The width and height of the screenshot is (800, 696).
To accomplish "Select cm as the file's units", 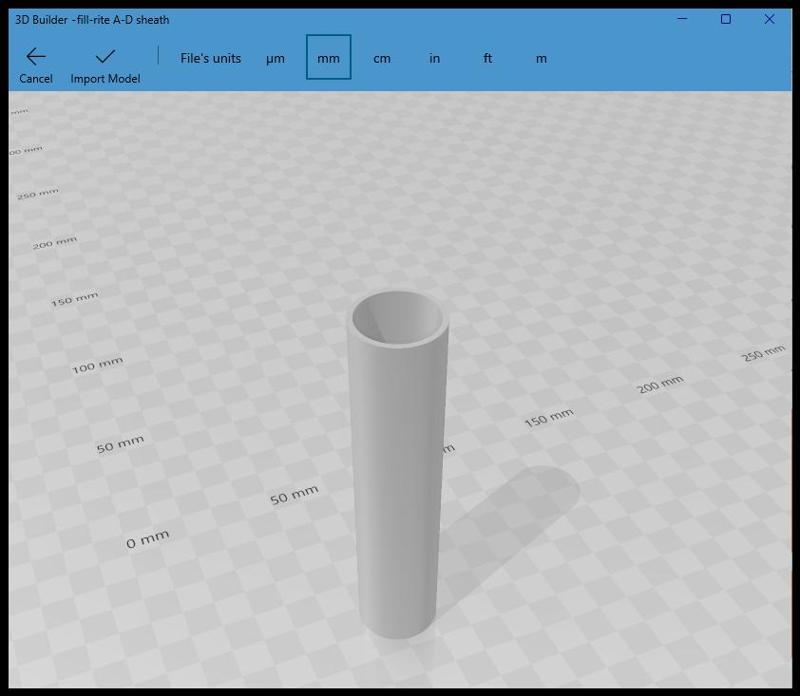I will click(382, 58).
